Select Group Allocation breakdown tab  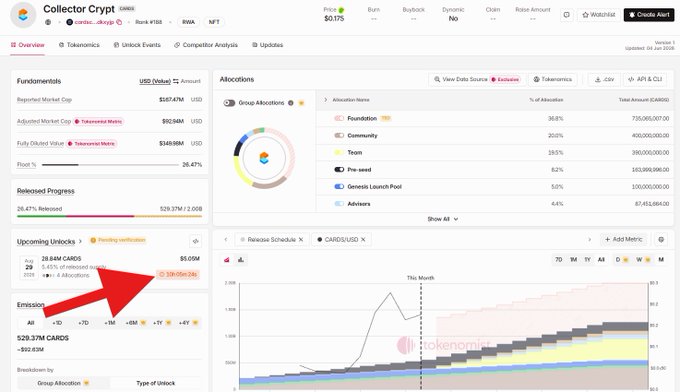click(63, 383)
